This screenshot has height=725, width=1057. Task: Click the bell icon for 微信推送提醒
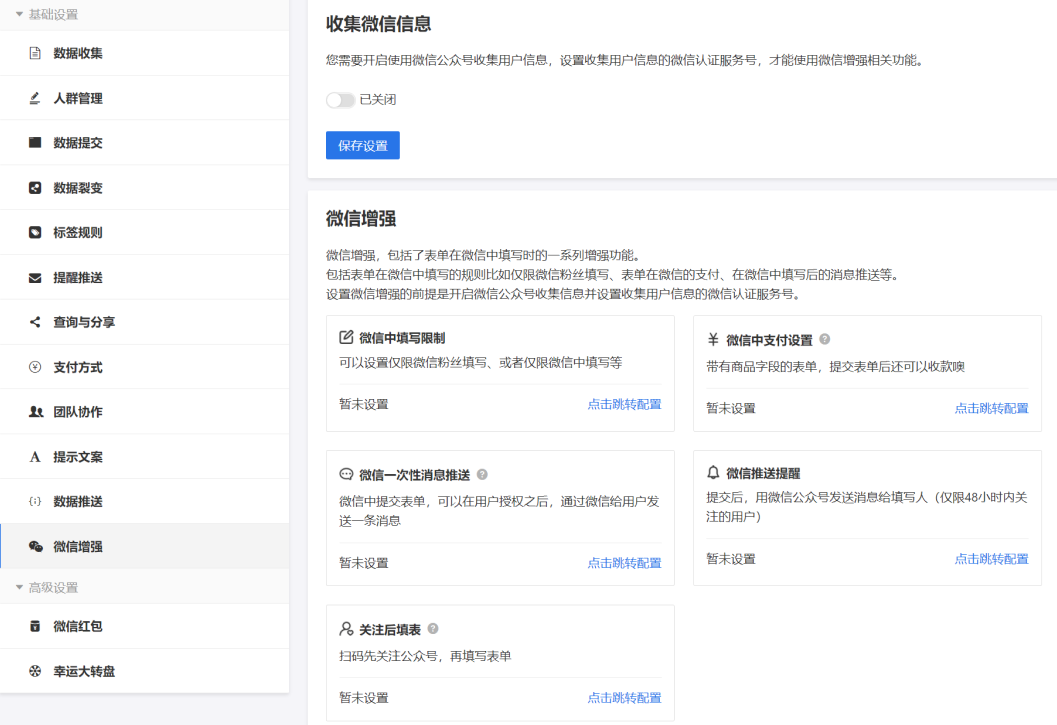713,473
